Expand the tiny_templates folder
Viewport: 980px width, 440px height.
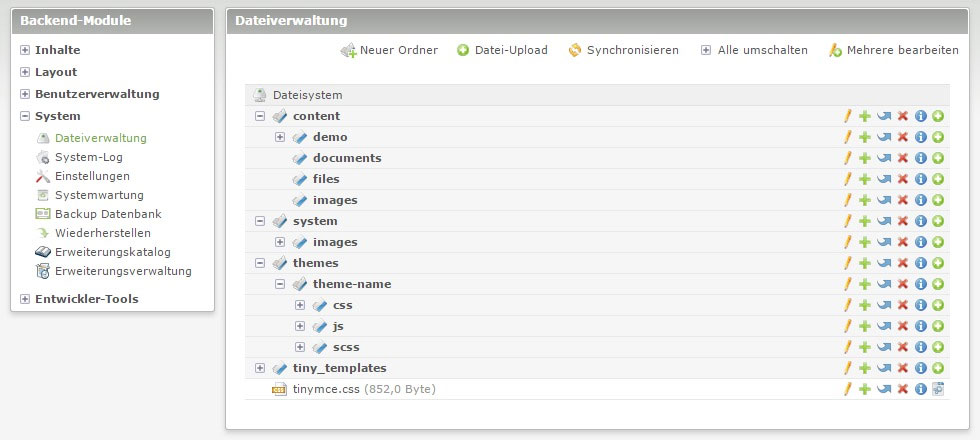260,369
